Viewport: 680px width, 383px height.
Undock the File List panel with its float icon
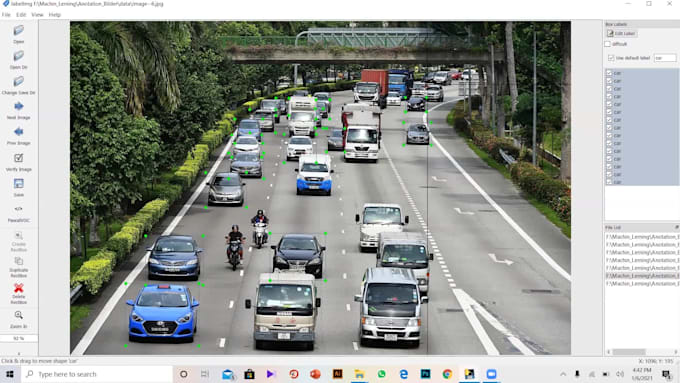(677, 227)
